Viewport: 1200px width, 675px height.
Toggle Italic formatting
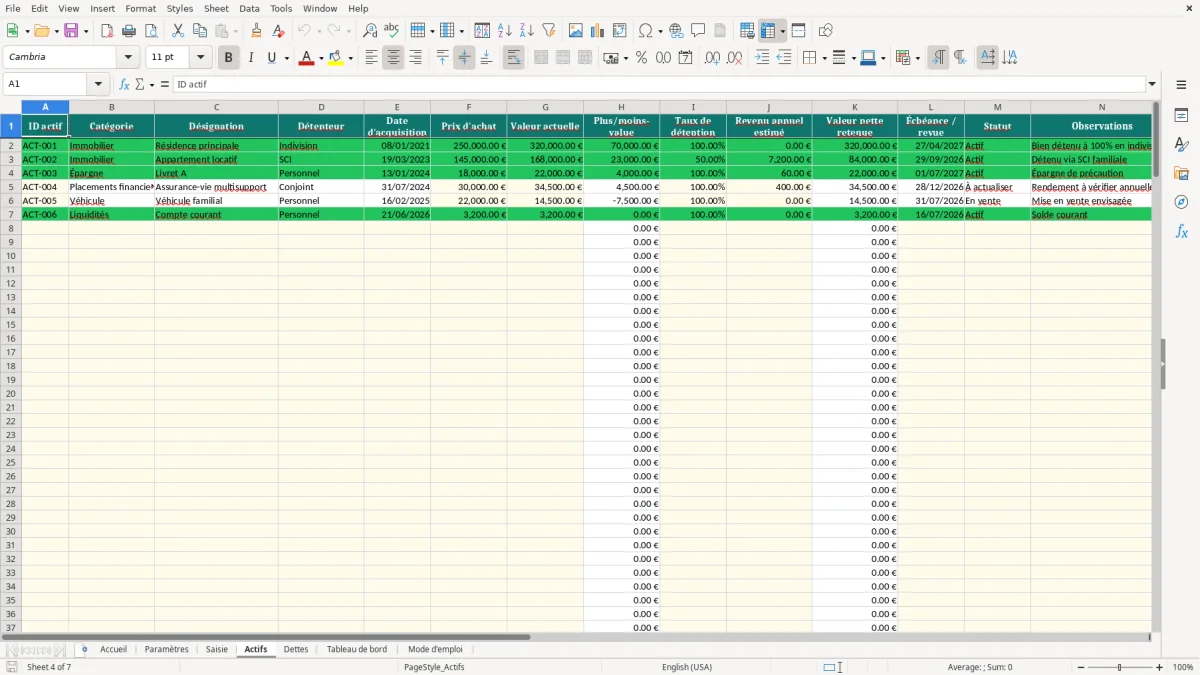(250, 58)
